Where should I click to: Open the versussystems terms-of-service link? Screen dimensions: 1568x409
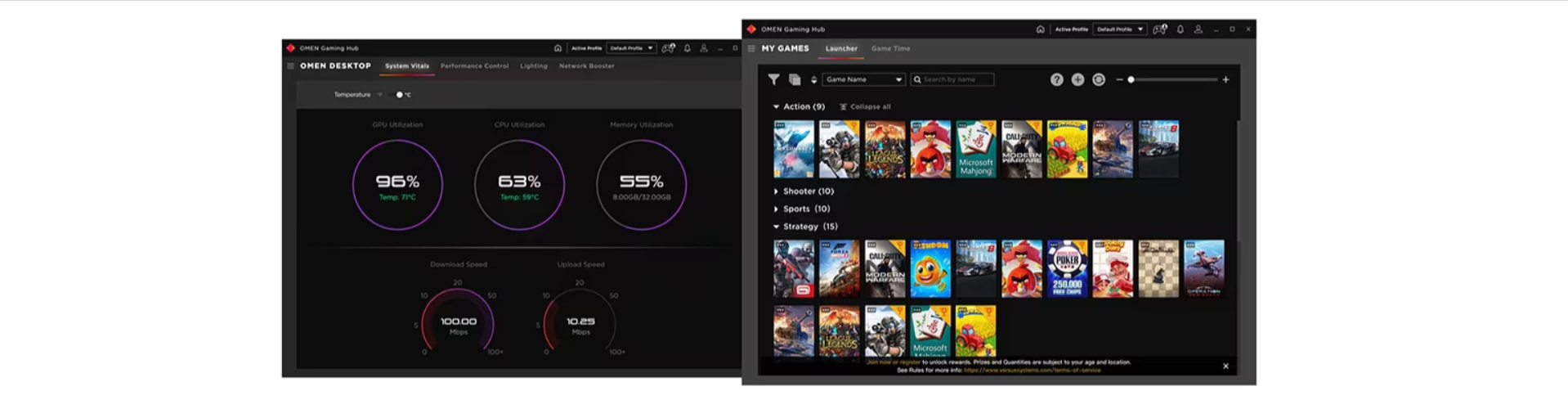1032,371
